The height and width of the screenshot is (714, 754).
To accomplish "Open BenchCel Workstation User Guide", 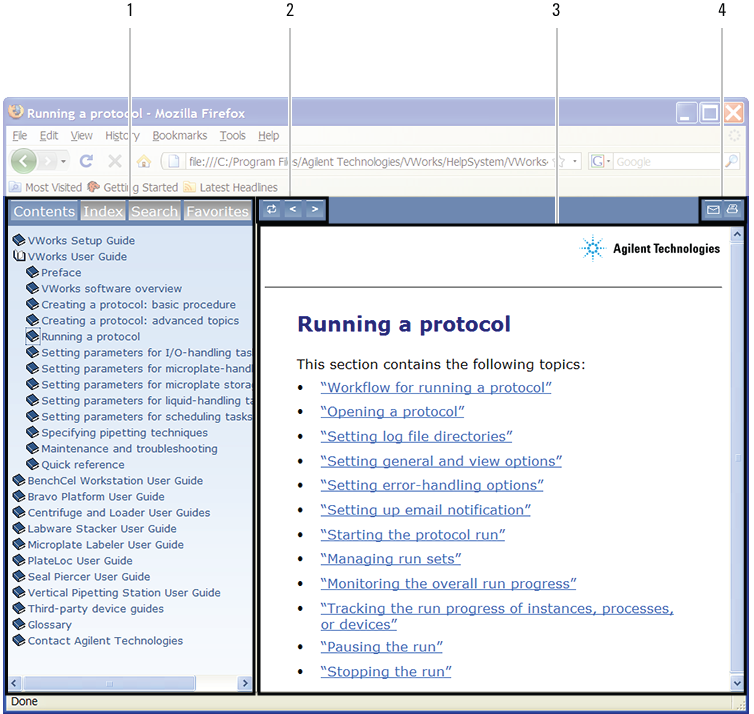I will (115, 480).
